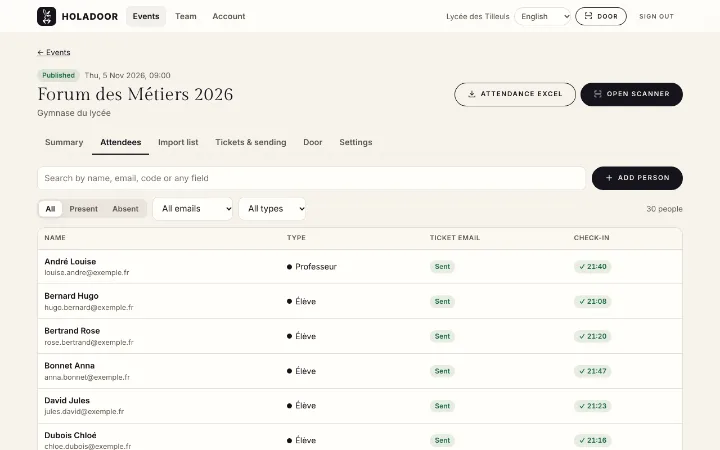Click the download icon in Attendance Excel
The image size is (720, 450).
coord(471,94)
